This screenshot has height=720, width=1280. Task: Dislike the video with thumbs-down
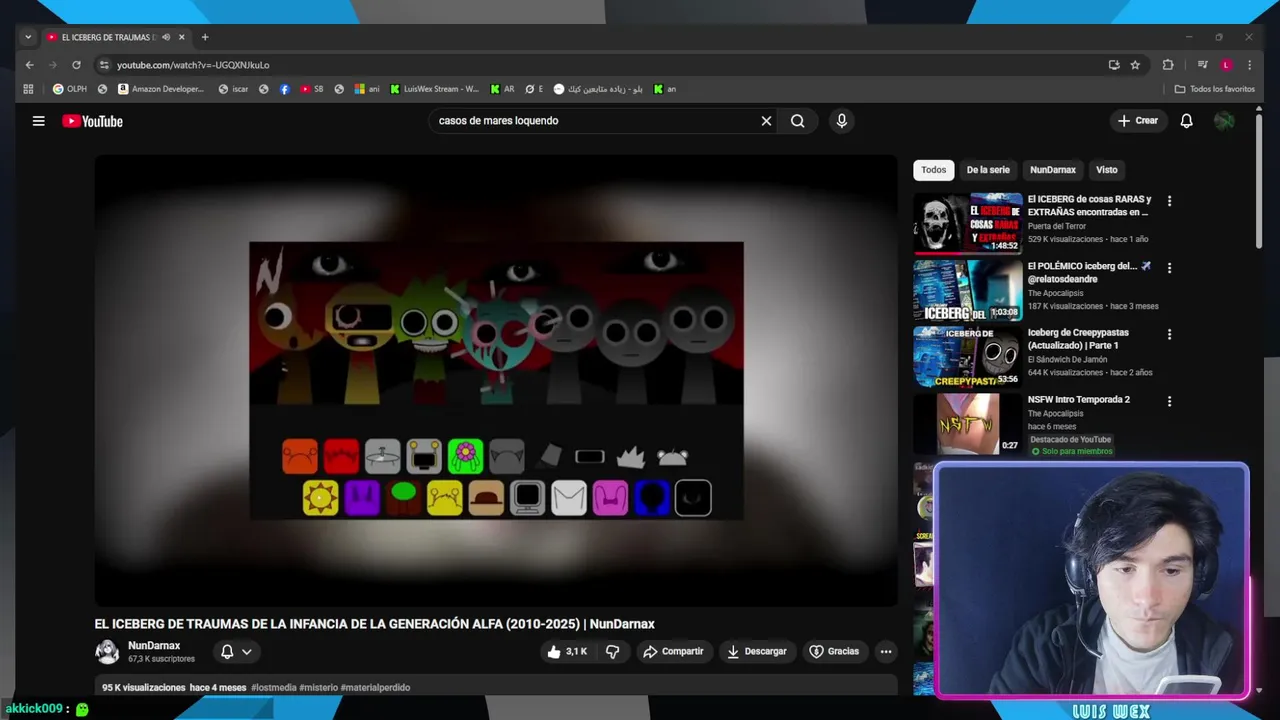coord(612,651)
